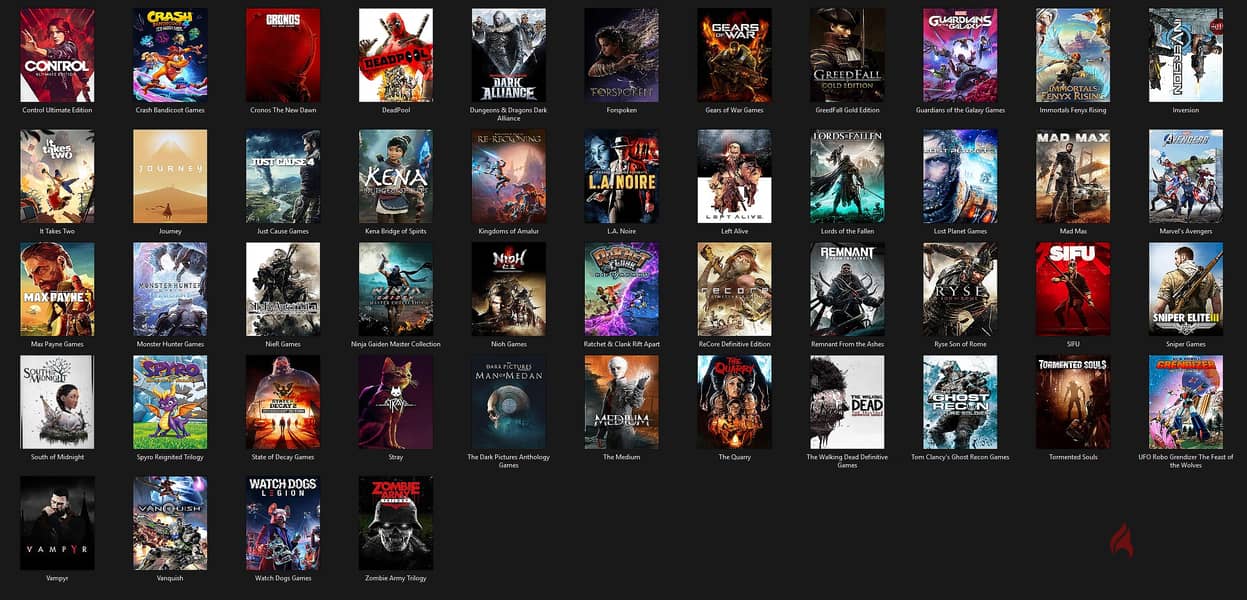Open the L.A. Noire cover
Image resolution: width=1247 pixels, height=600 pixels.
622,176
